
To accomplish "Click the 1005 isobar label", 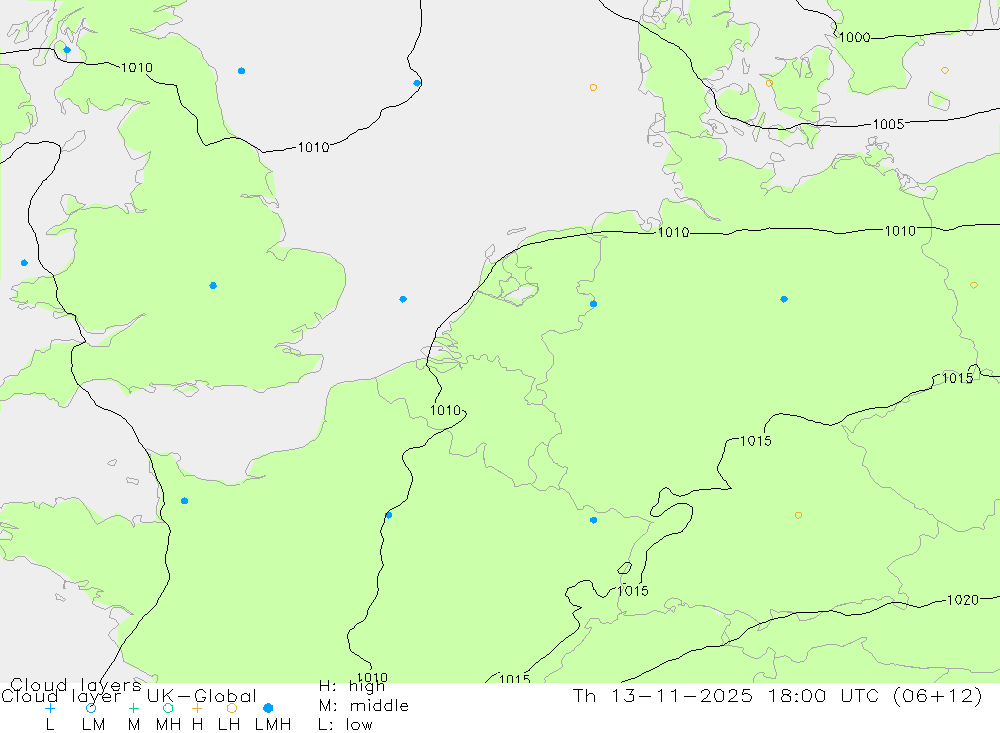I will click(888, 124).
